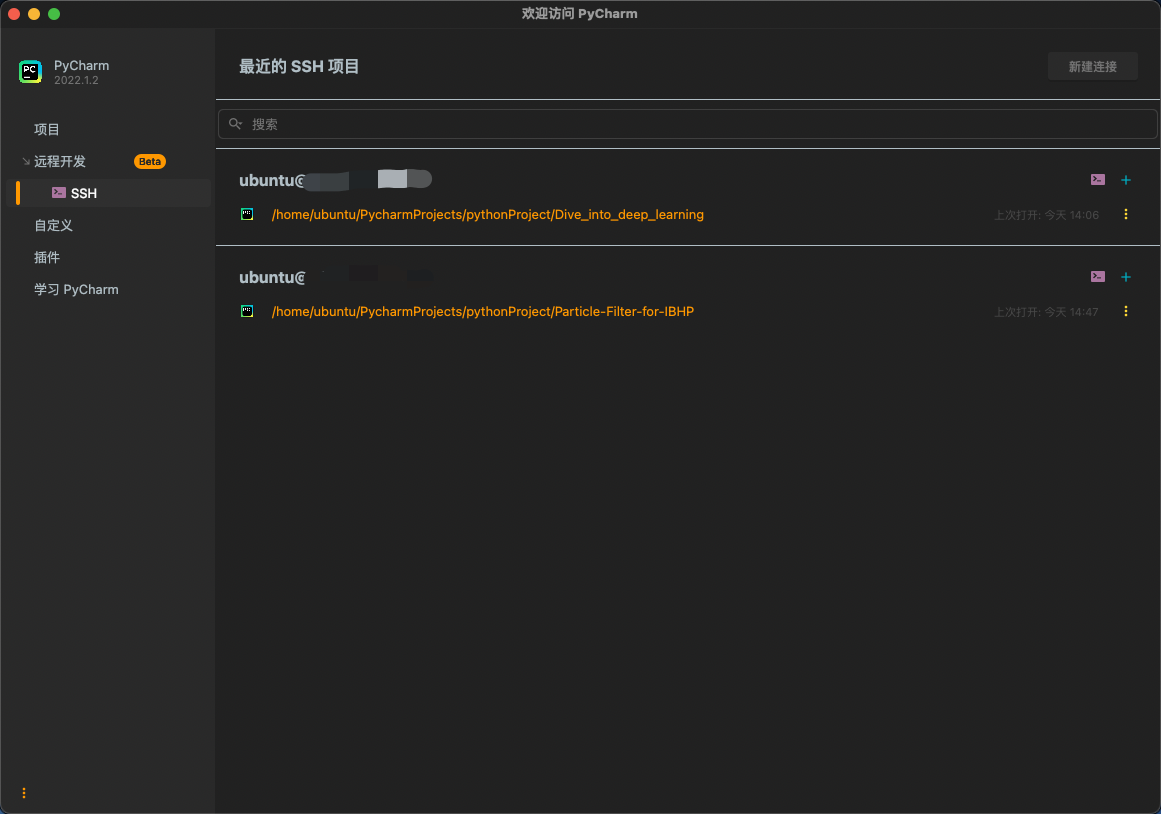The height and width of the screenshot is (814, 1161).
Task: Collapse the 远程开发 section
Action: 26,161
